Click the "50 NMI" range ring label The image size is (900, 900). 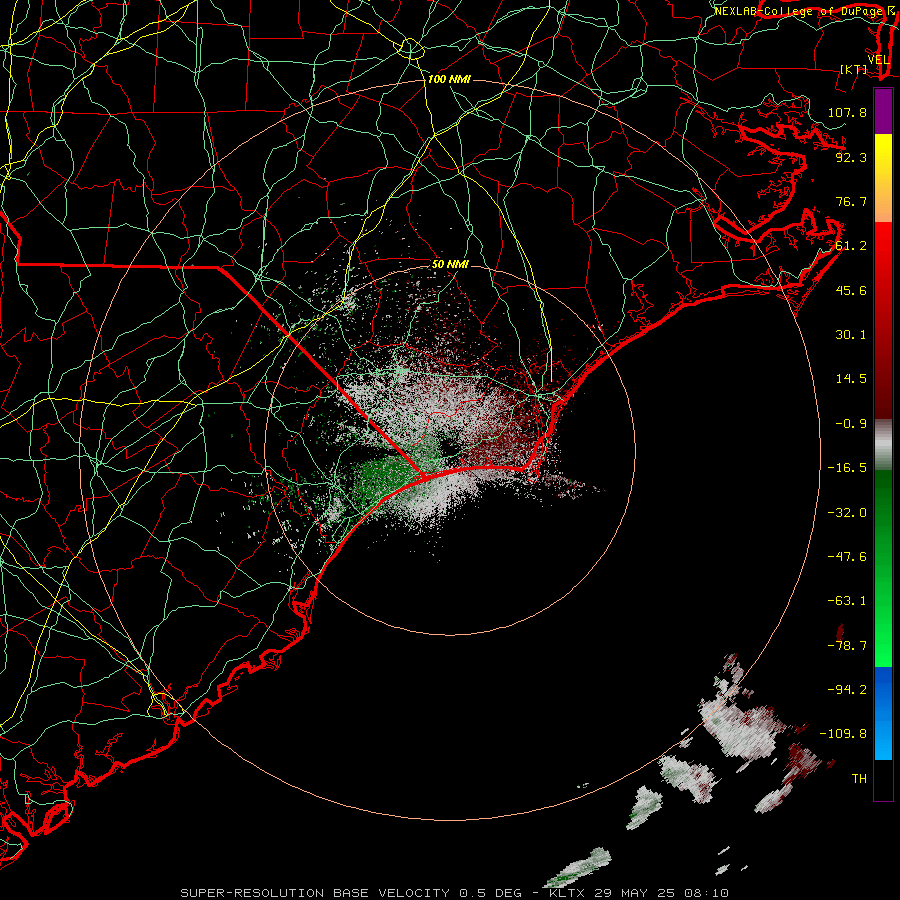click(x=450, y=265)
